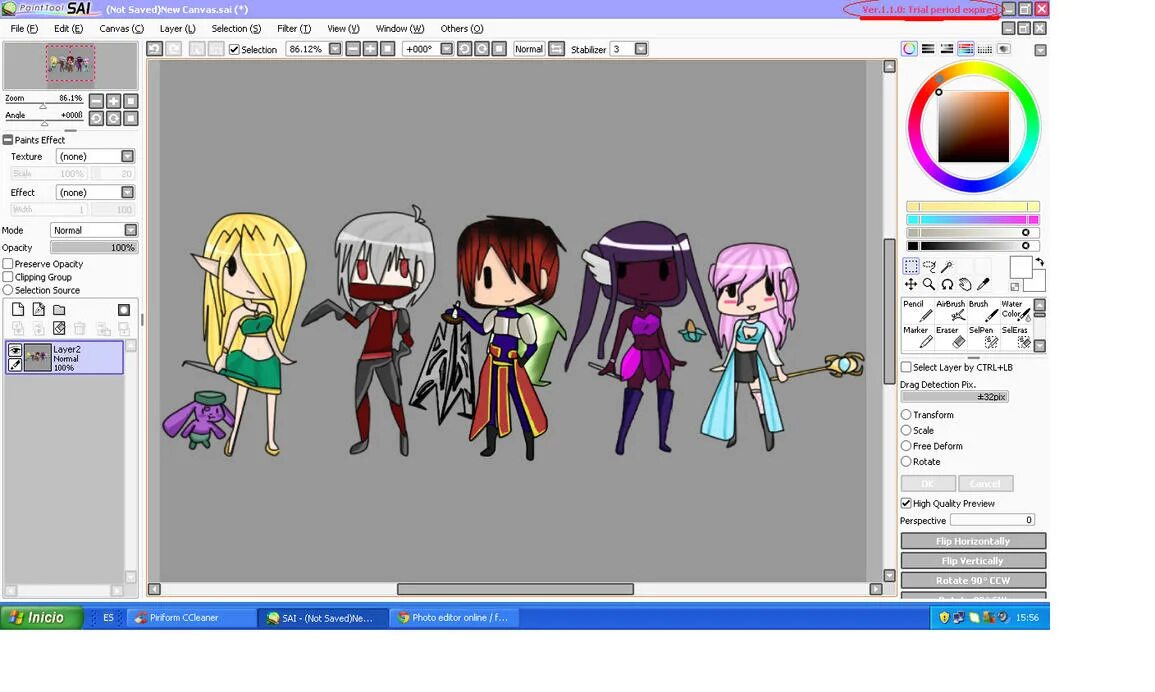Viewport: 1155px width, 692px height.
Task: Hide Layer2 with eye icon
Action: coord(15,351)
